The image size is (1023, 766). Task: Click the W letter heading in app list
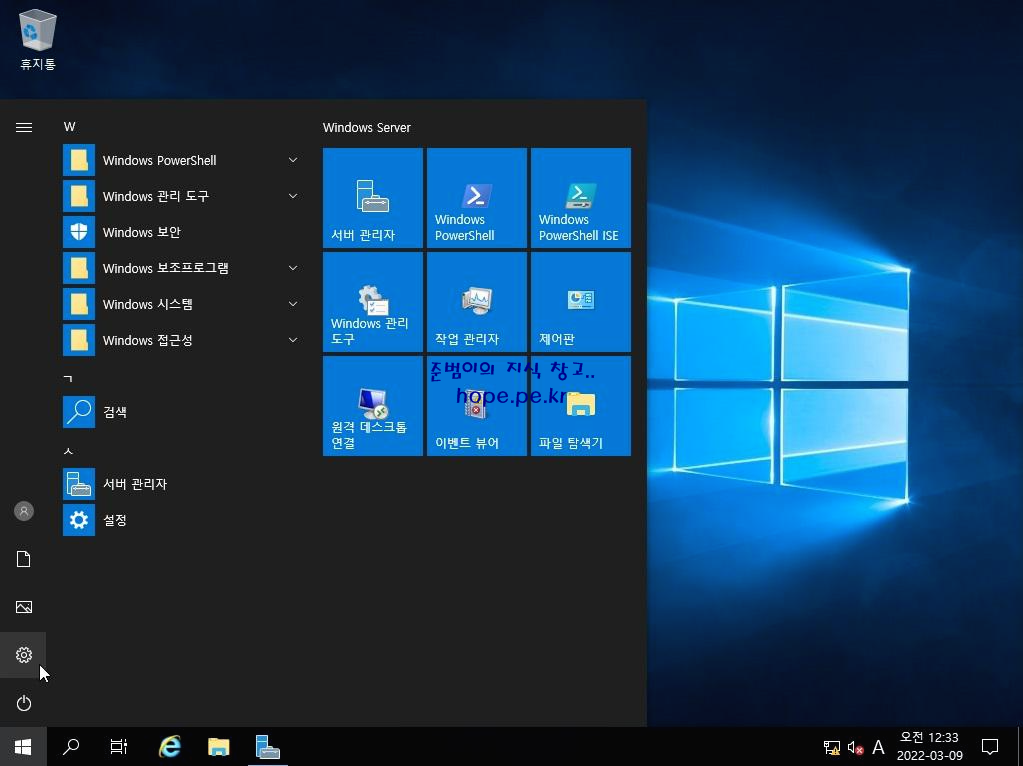point(69,127)
